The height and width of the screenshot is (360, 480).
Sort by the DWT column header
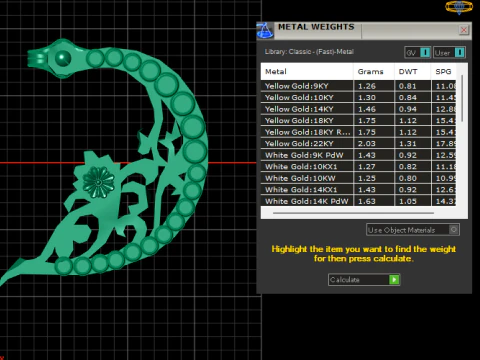point(413,71)
